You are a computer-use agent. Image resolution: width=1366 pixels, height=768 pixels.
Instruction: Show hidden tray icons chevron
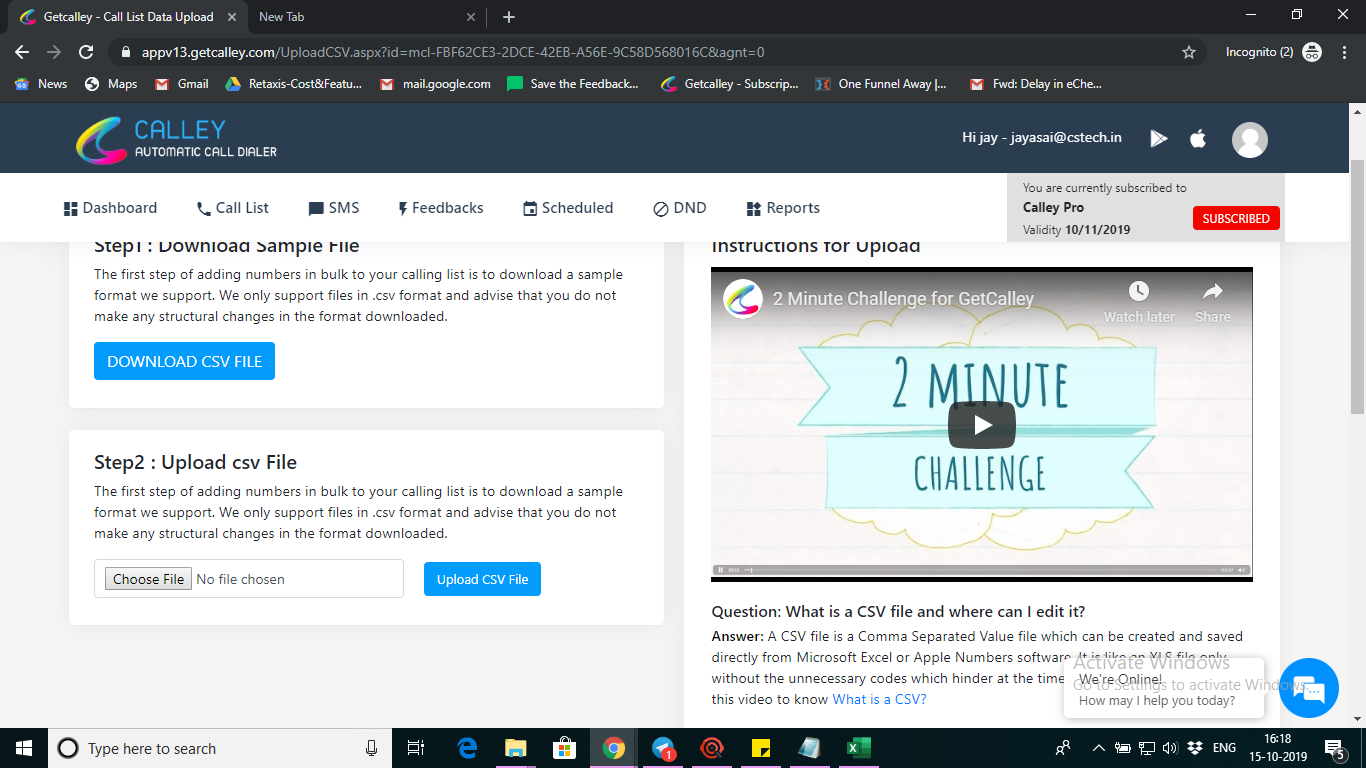(x=1098, y=748)
